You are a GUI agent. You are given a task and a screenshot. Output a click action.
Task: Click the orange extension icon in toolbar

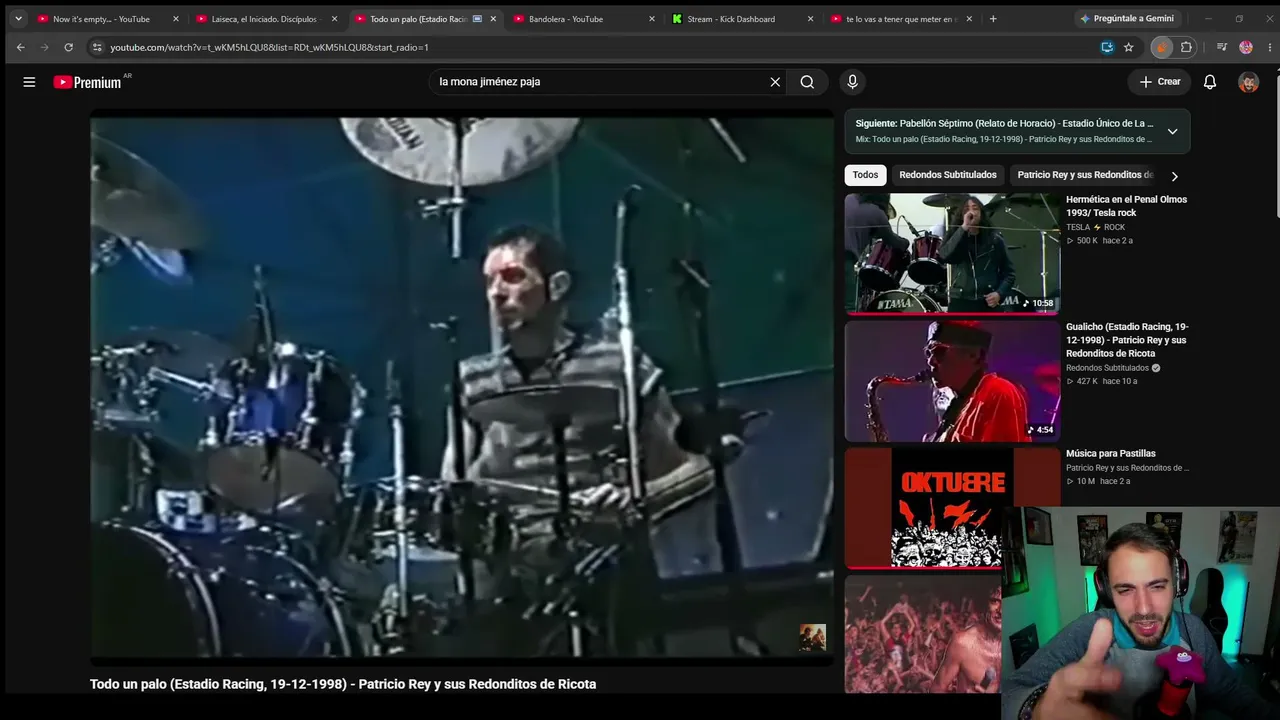[1161, 47]
